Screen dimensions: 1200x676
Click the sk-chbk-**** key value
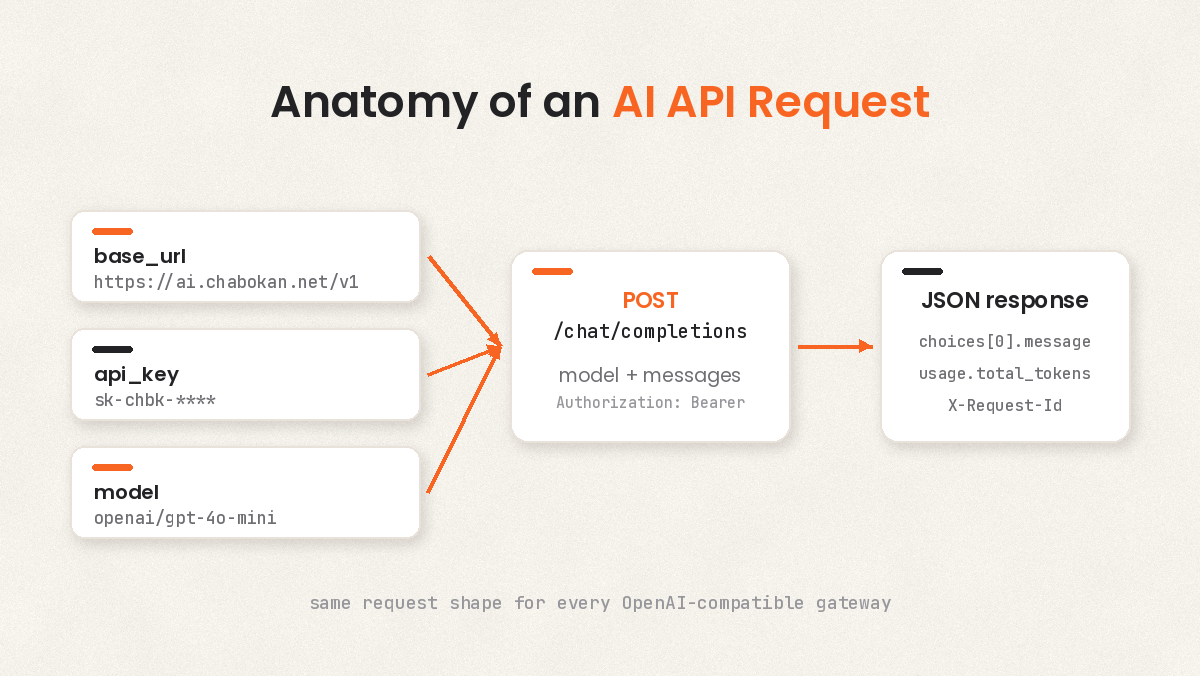(155, 400)
